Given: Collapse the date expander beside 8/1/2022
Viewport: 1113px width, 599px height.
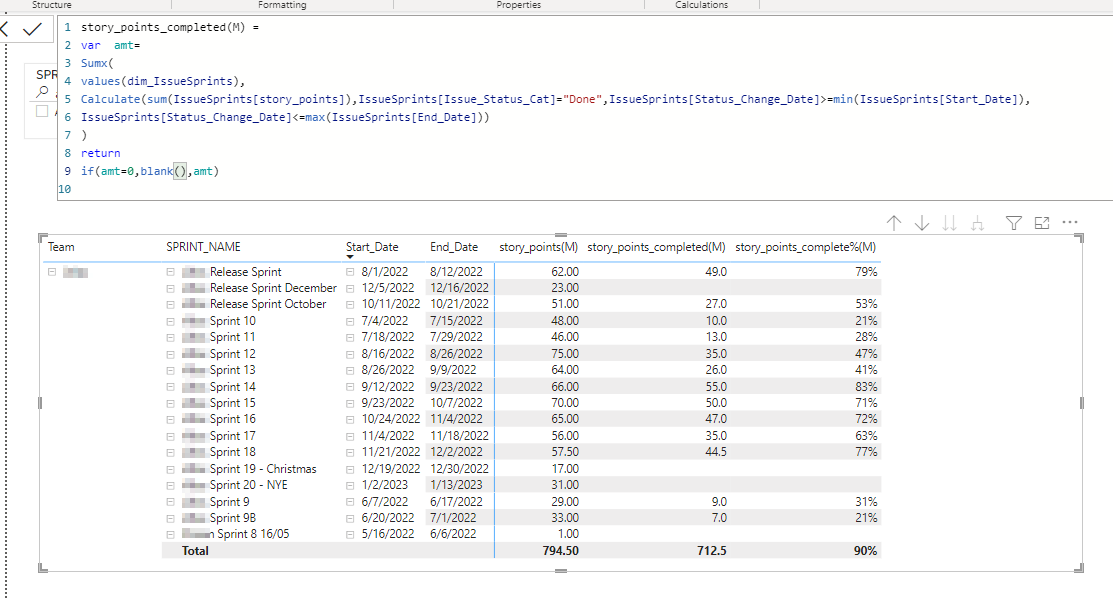Looking at the screenshot, I should click(x=350, y=272).
